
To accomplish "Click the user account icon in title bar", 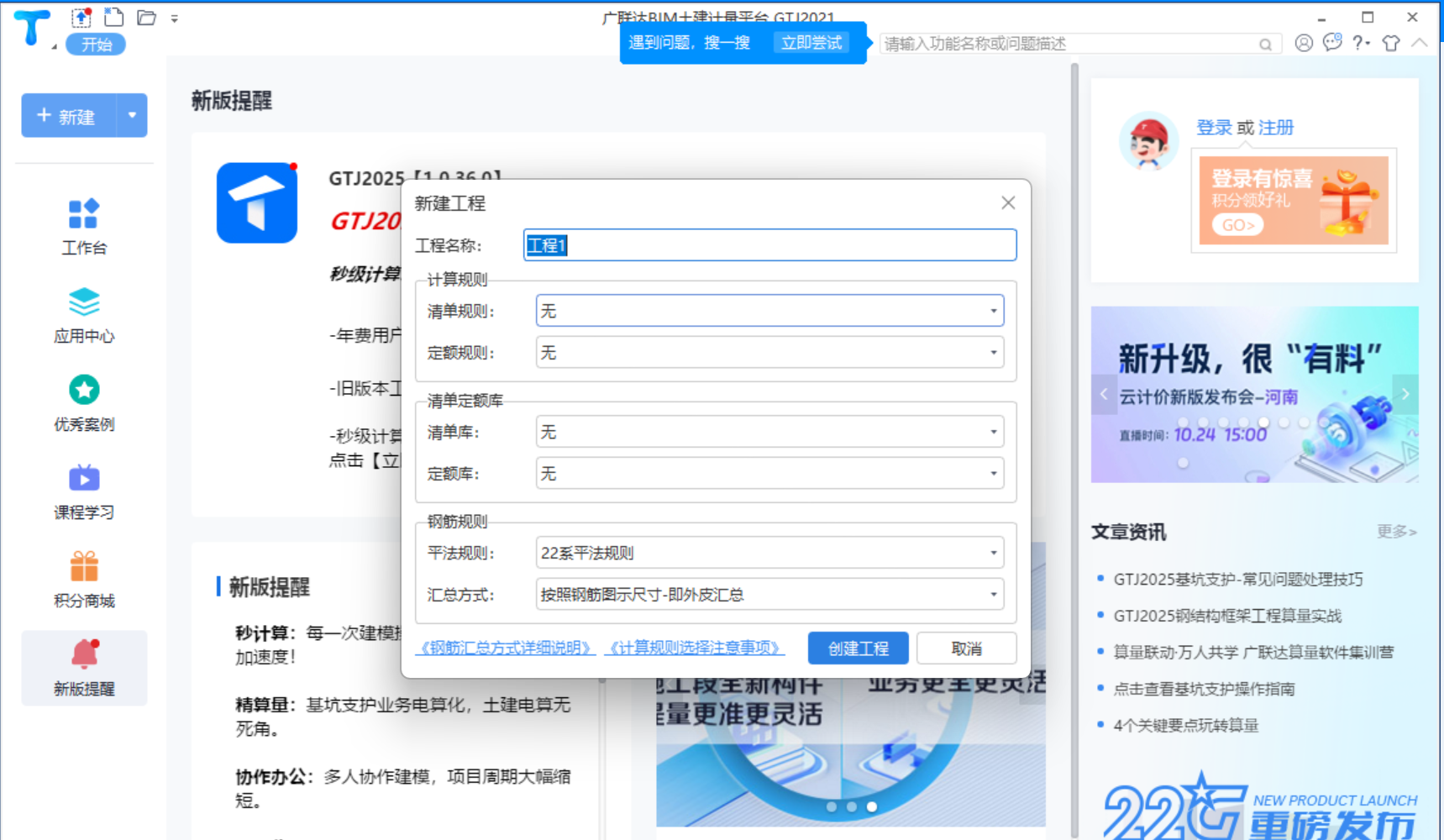I will click(1304, 43).
